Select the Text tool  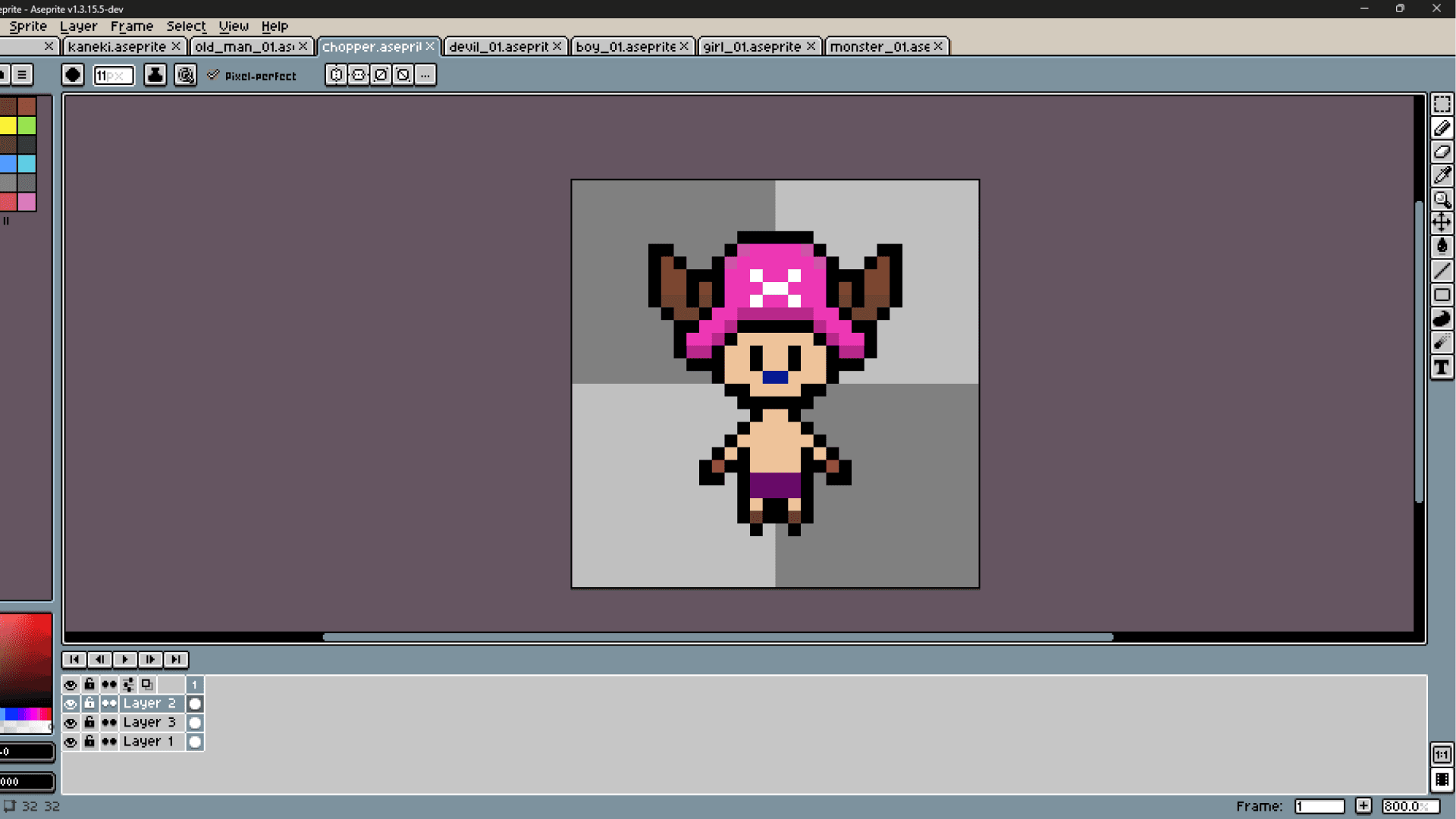click(1442, 368)
